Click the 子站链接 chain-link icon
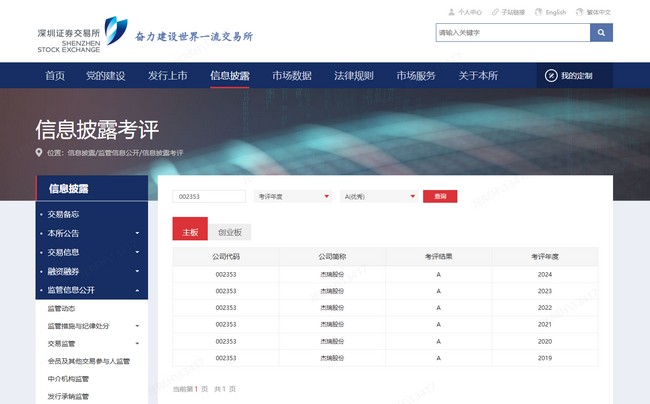Image resolution: width=650 pixels, height=404 pixels. pyautogui.click(x=493, y=12)
